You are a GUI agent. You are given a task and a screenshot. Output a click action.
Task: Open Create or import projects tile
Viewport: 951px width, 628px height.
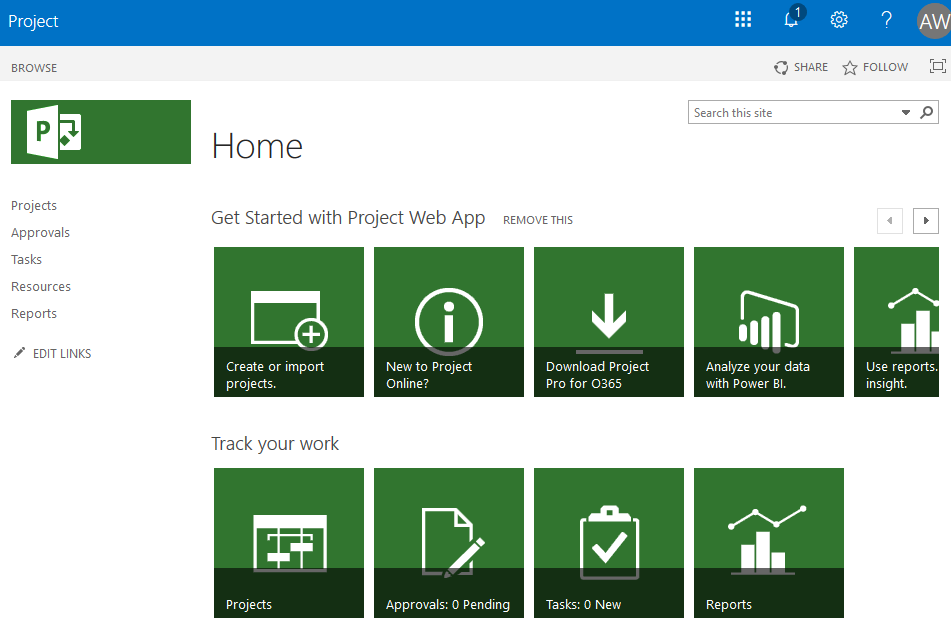[x=289, y=322]
